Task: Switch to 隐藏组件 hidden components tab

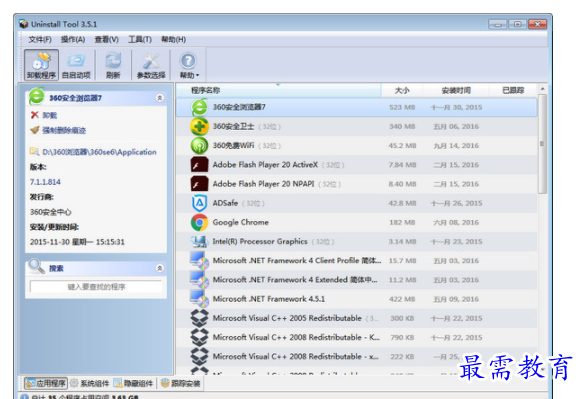Action: 133,383
